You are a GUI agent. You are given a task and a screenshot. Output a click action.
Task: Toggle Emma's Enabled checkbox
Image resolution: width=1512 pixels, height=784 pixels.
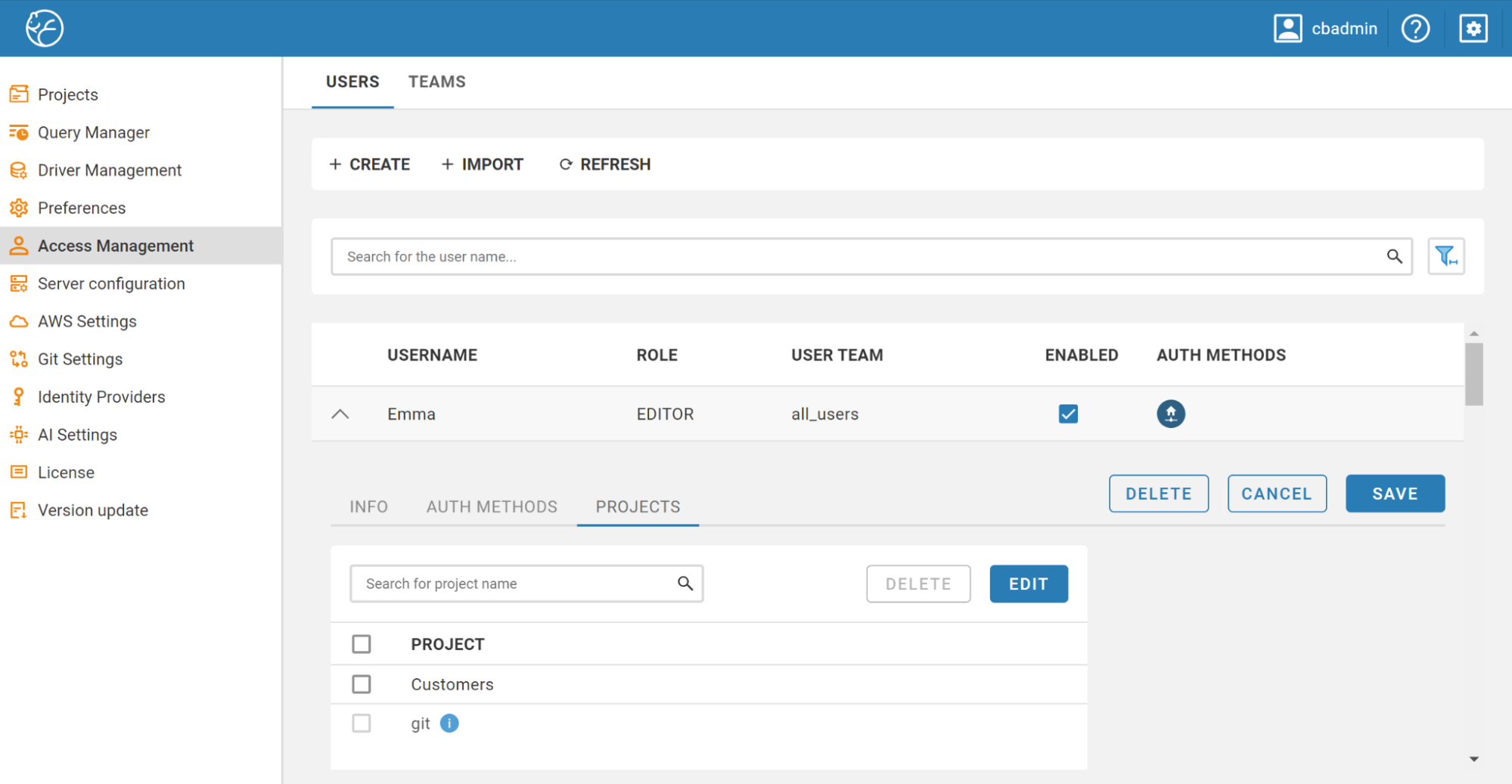1068,414
